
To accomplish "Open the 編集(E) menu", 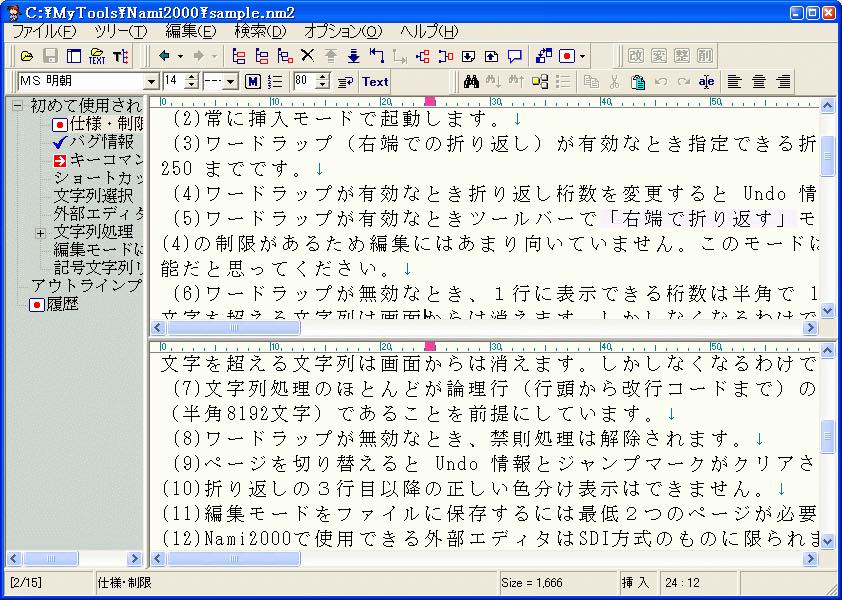I will [190, 32].
